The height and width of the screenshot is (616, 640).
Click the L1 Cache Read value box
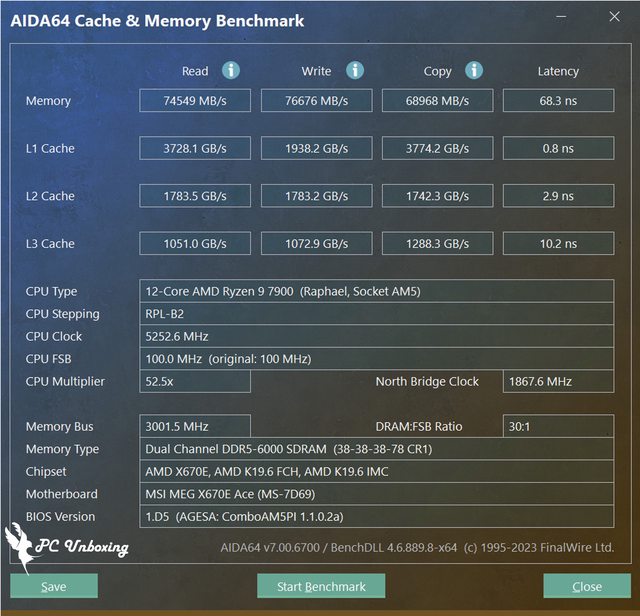coord(195,149)
